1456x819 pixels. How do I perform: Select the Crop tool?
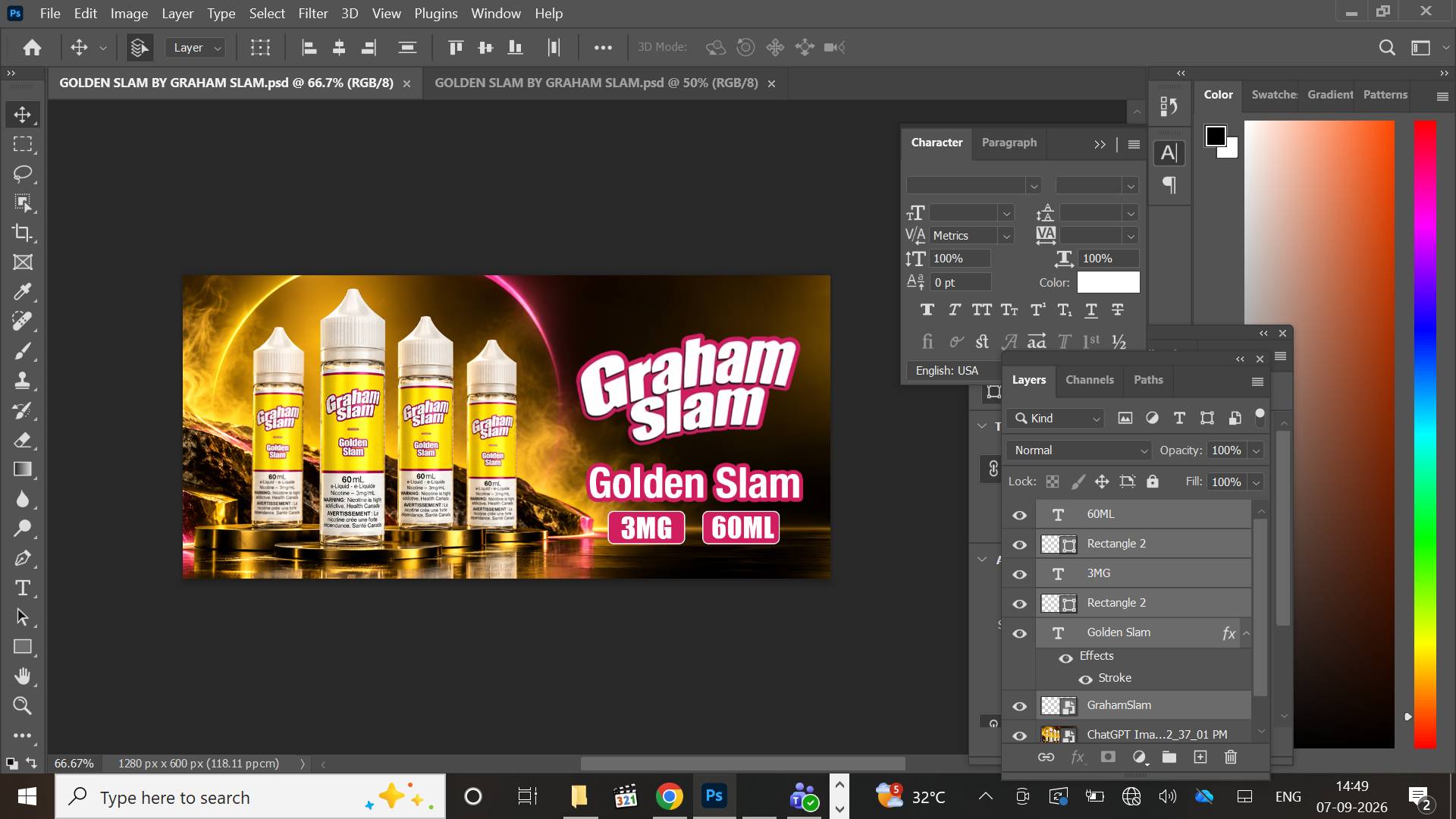pos(23,233)
